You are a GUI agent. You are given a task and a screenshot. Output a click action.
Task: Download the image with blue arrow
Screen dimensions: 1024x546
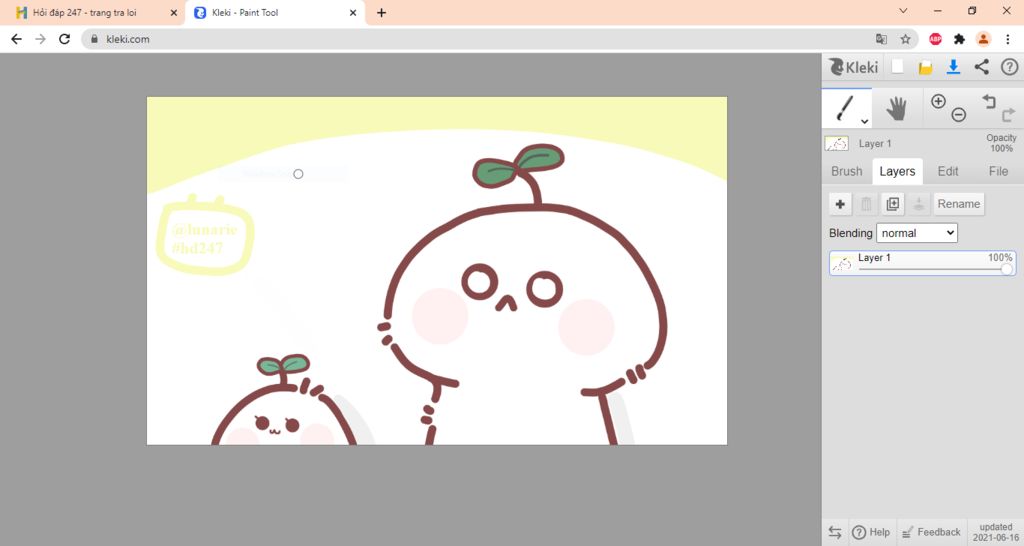pos(953,67)
